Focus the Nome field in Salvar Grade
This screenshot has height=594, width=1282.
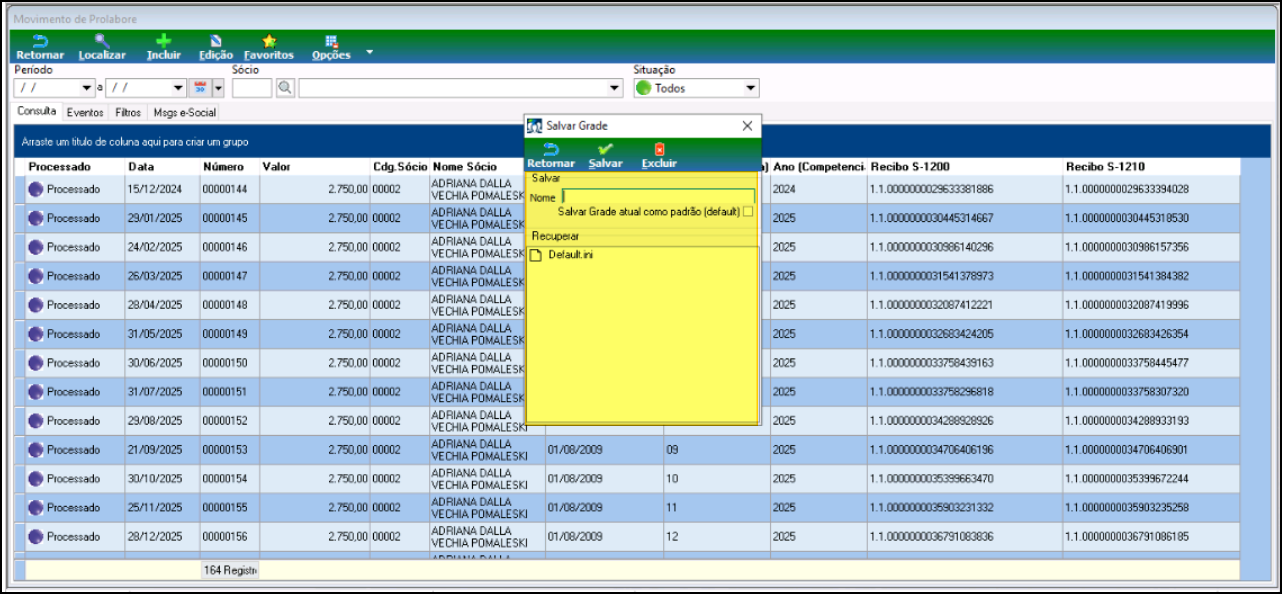tap(658, 197)
